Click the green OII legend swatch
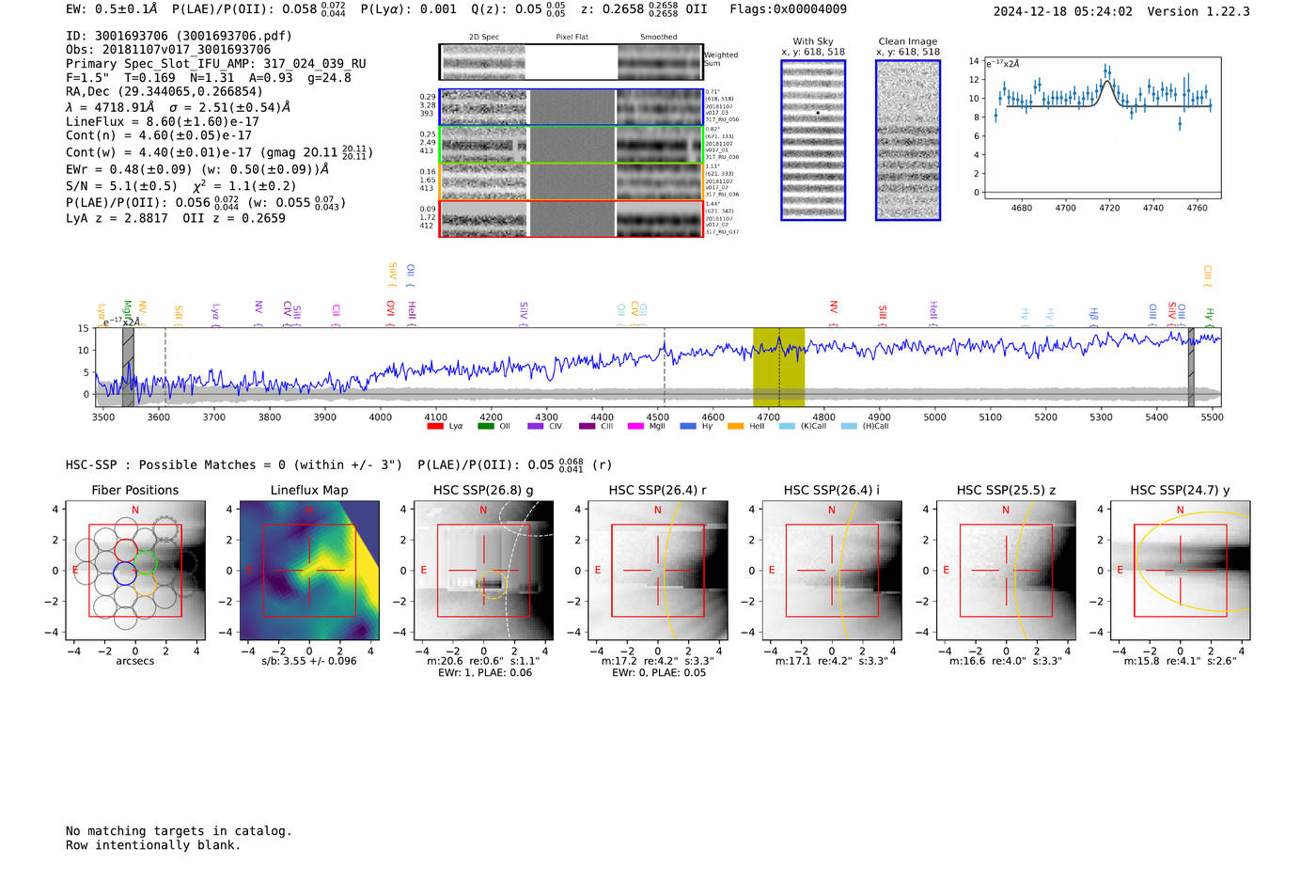 pyautogui.click(x=485, y=426)
